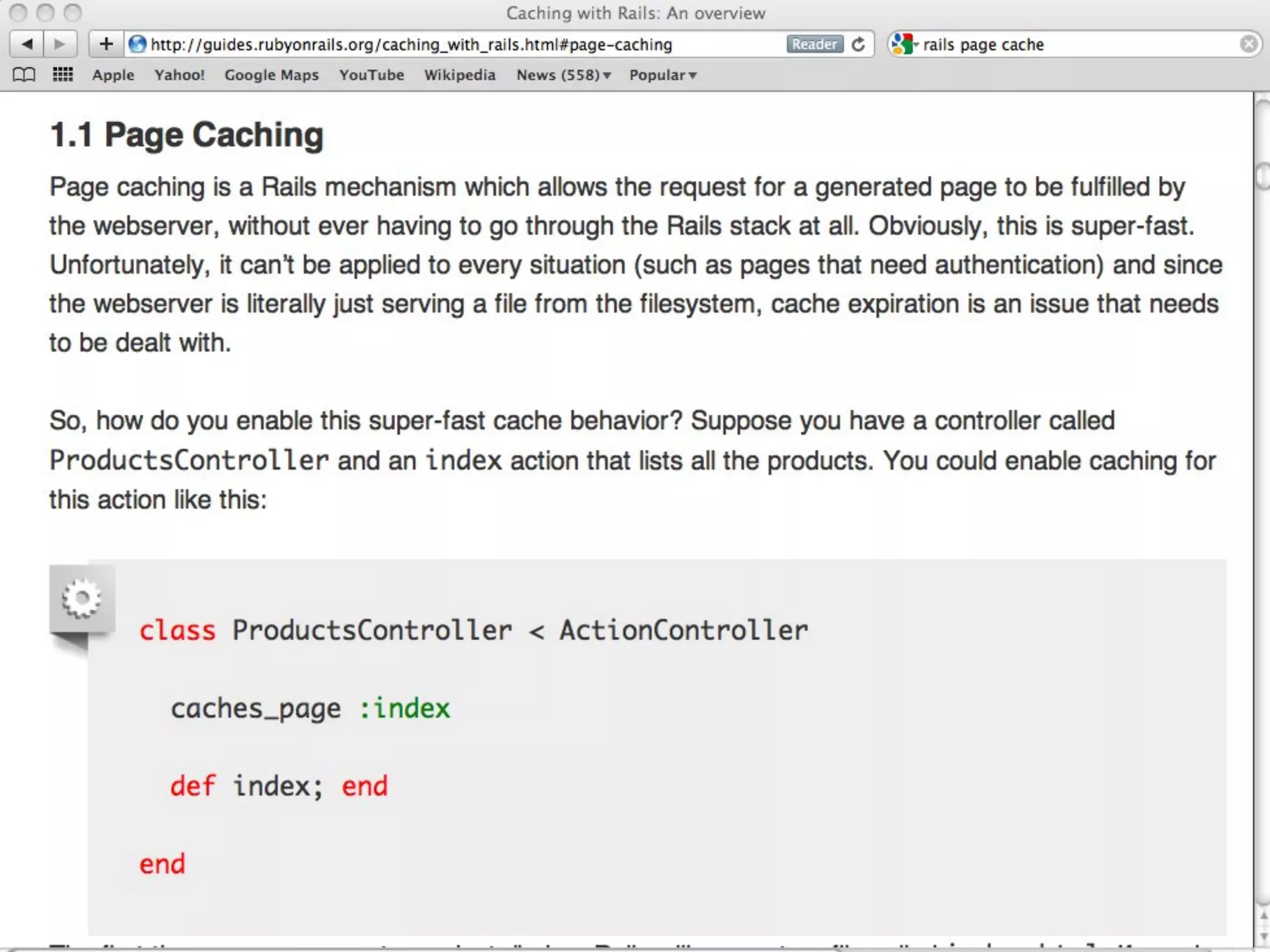Open Google search engine chooser dropdown
This screenshot has width=1270, height=952.
click(905, 44)
